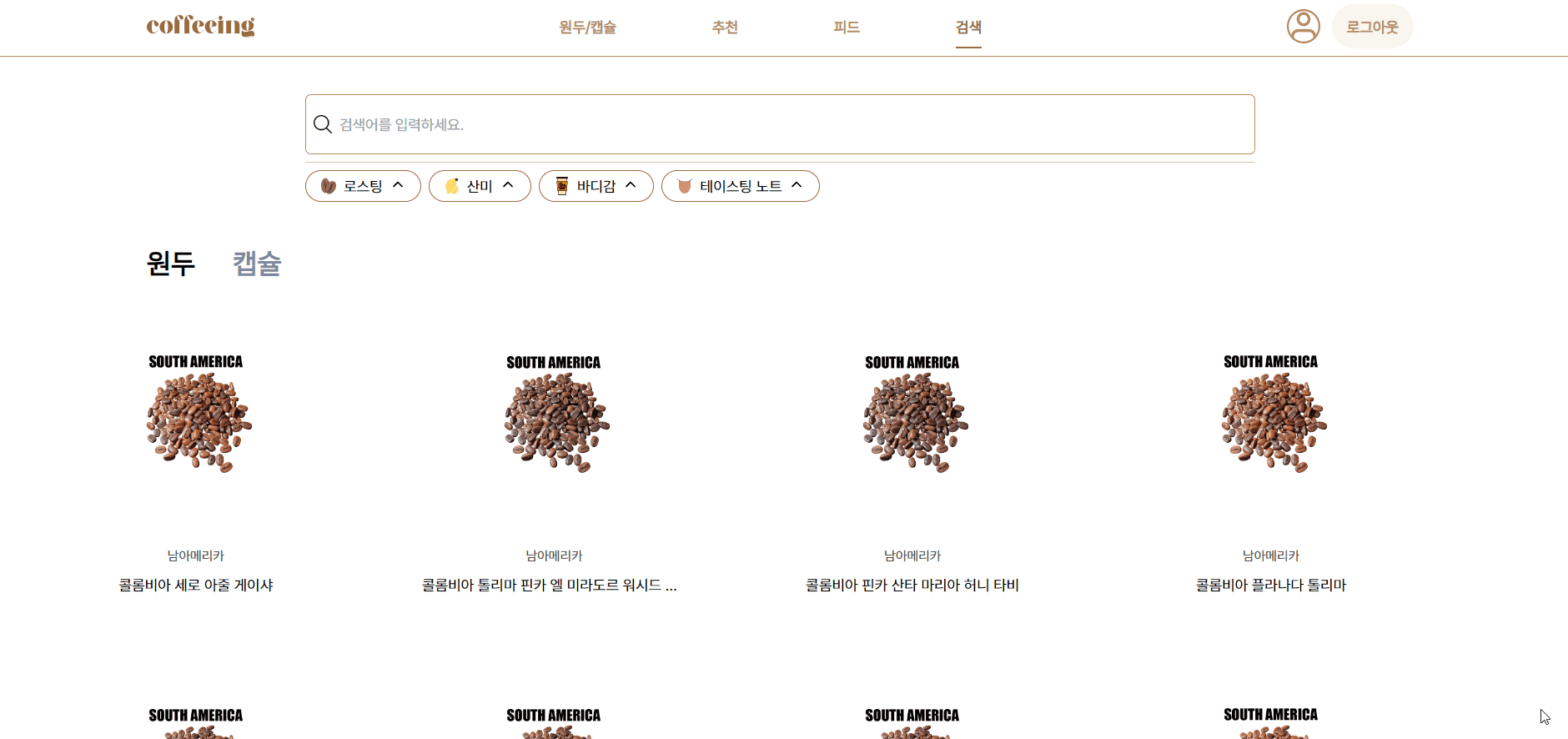
Task: Click 남아메리카 label above 콜롬비아 세로 아줄 게이샤
Action: coord(196,556)
